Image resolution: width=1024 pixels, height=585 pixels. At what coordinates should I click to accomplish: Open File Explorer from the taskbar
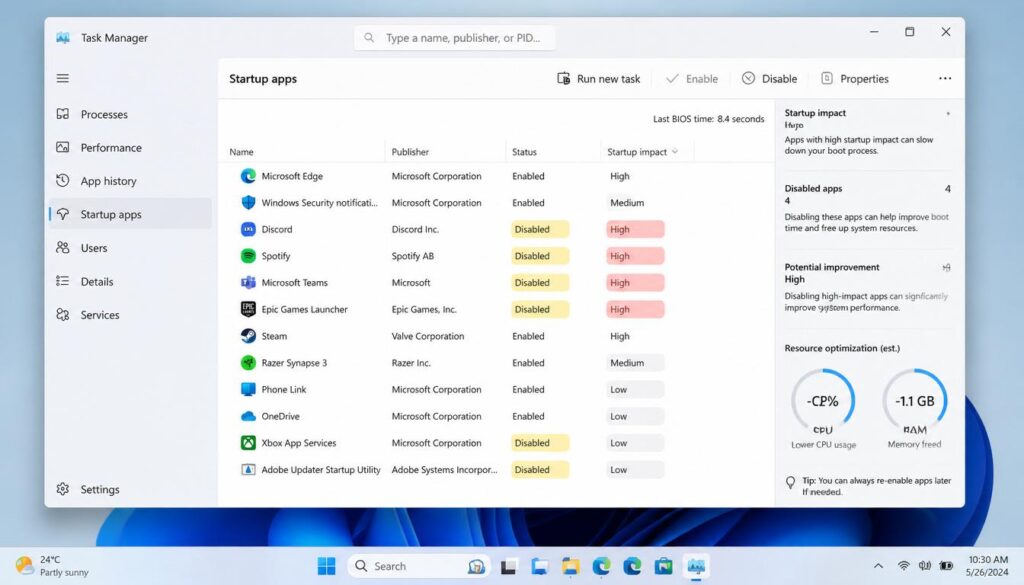coord(570,565)
